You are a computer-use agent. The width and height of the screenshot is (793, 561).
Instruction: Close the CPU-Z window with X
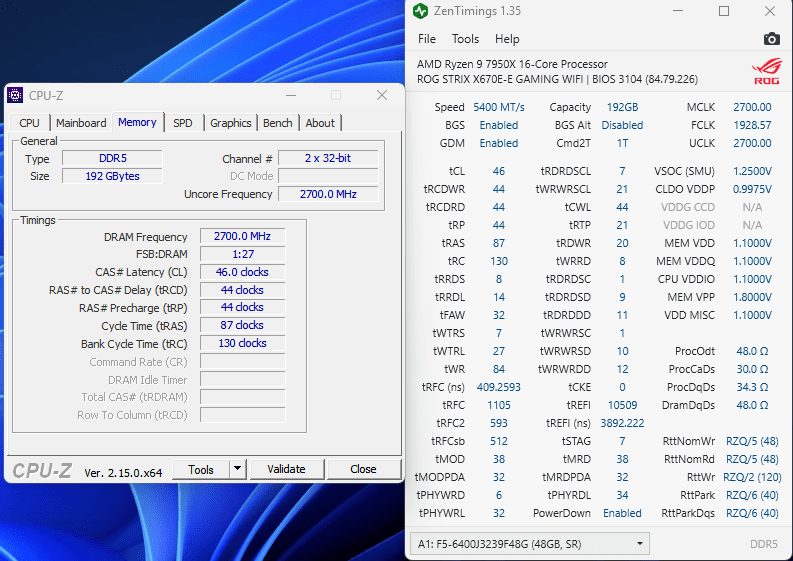tap(382, 95)
